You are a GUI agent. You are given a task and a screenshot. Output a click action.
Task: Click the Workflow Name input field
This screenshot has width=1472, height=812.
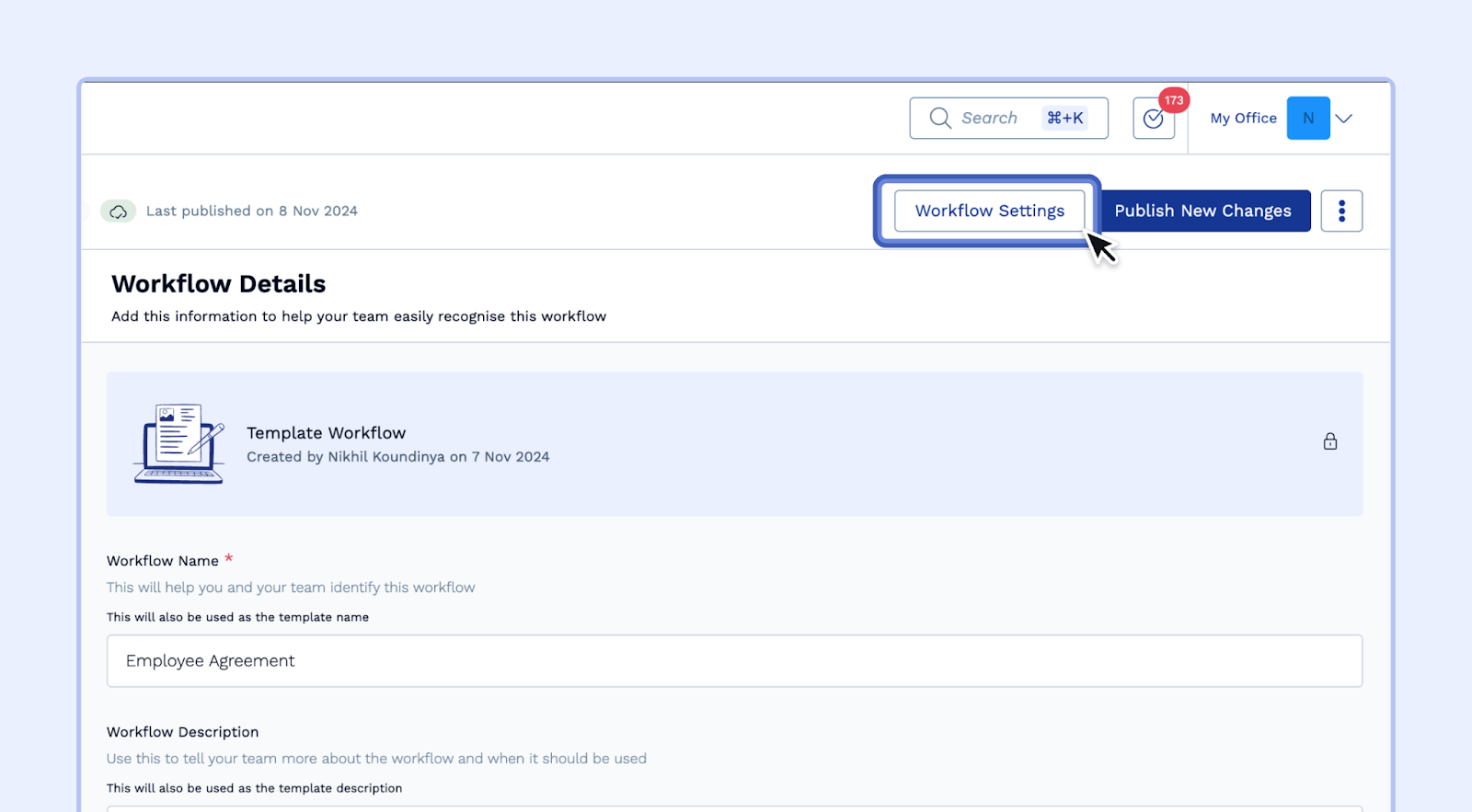tap(734, 660)
